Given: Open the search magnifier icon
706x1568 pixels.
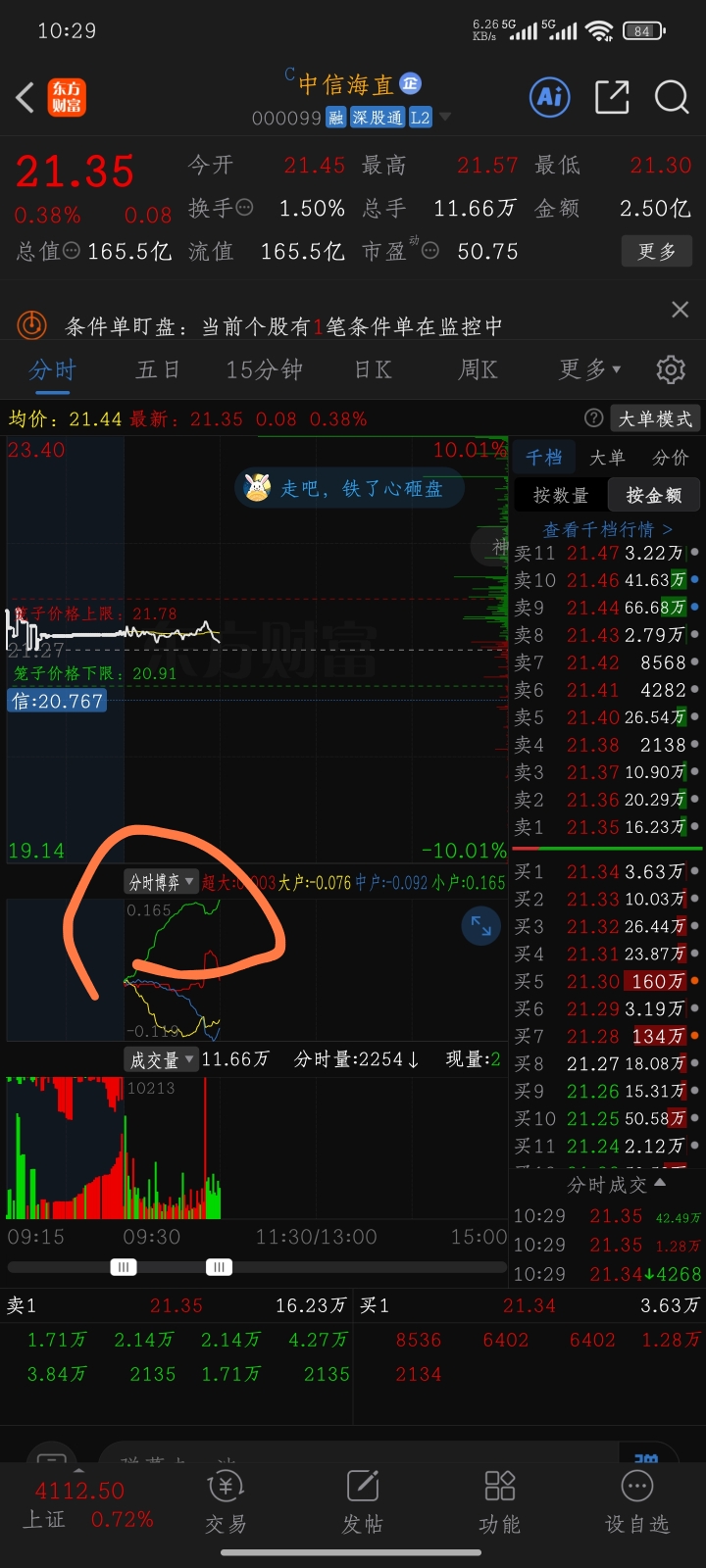Looking at the screenshot, I should (672, 97).
